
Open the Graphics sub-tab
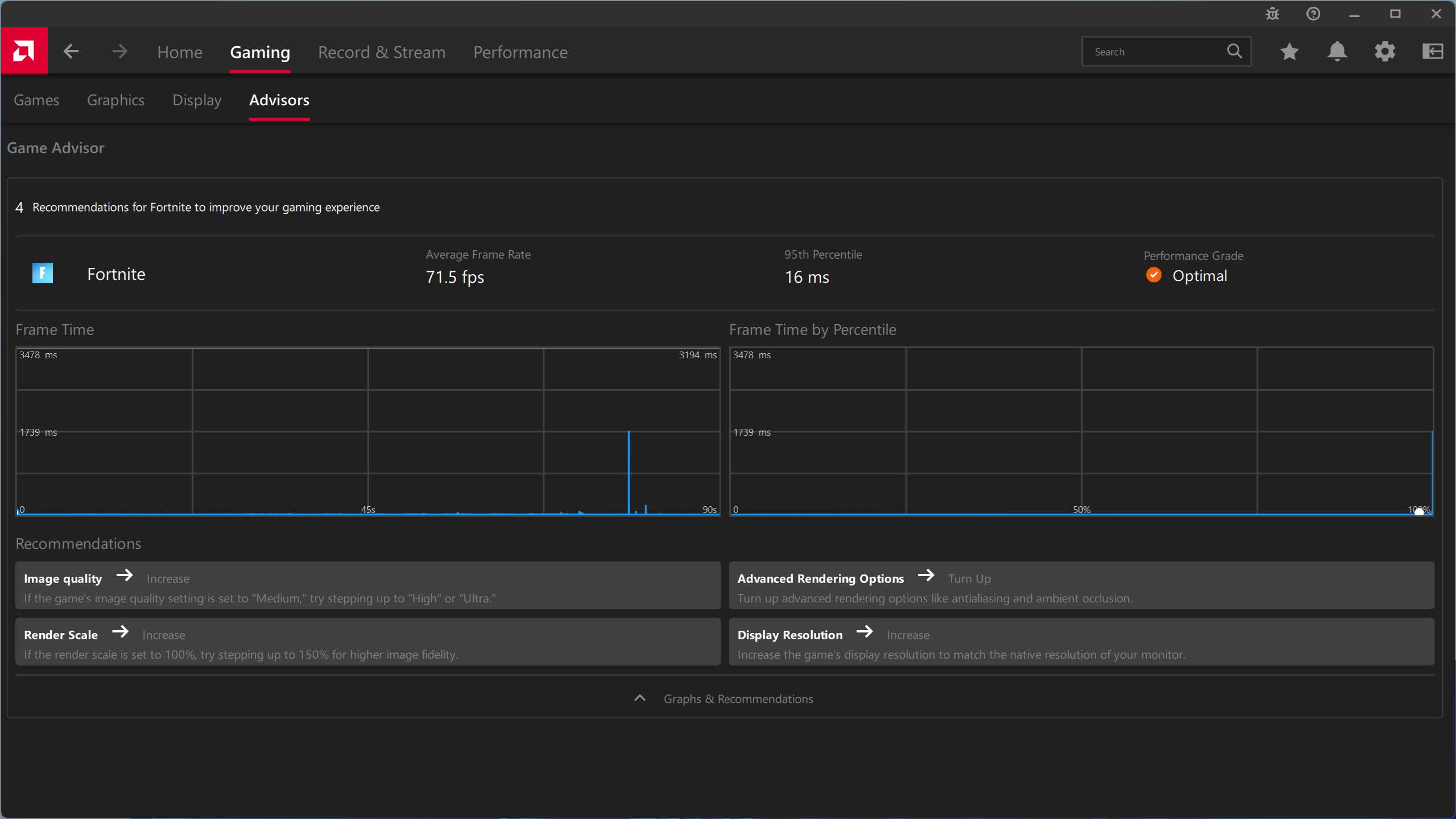[115, 100]
